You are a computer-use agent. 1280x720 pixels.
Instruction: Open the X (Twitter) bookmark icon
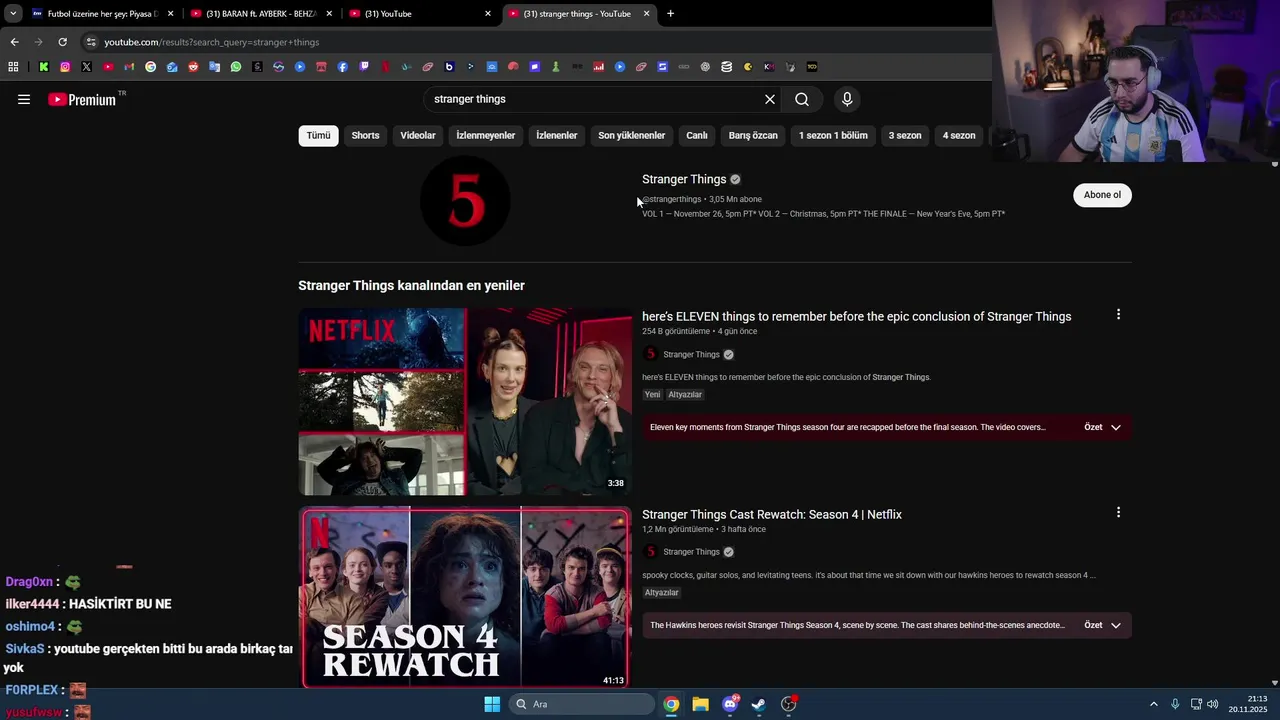(86, 67)
